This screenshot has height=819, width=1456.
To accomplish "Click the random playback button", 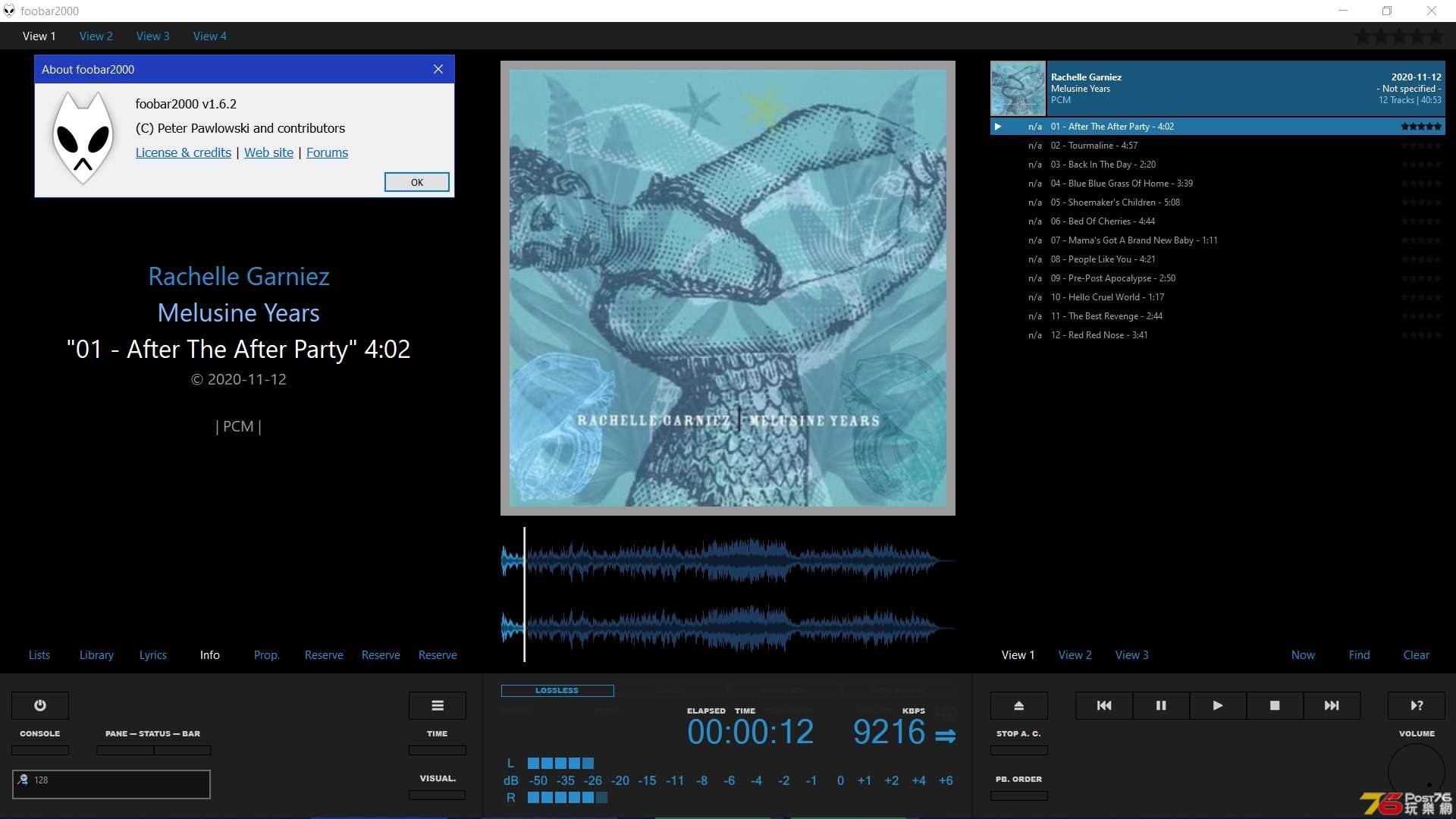I will (1417, 705).
